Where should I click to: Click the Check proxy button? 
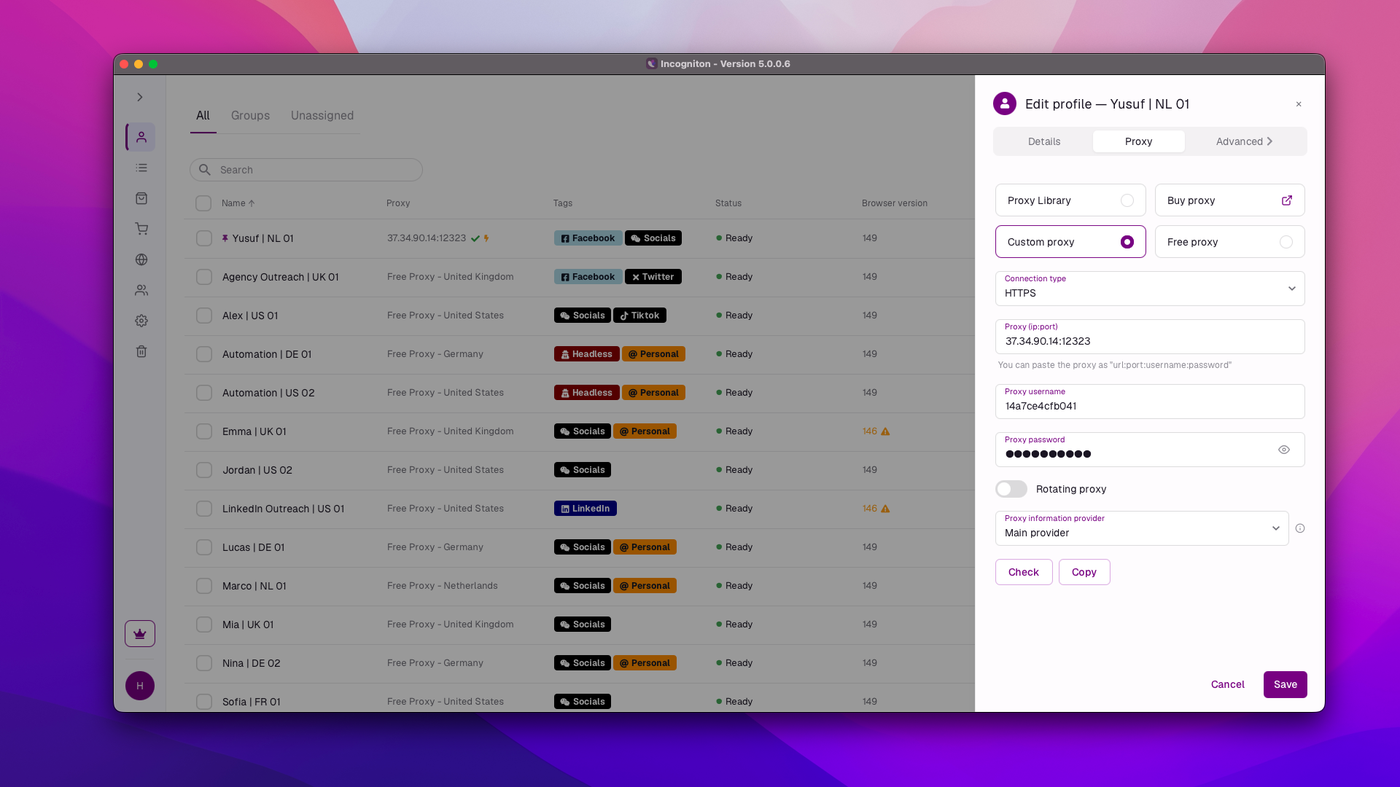point(1023,572)
